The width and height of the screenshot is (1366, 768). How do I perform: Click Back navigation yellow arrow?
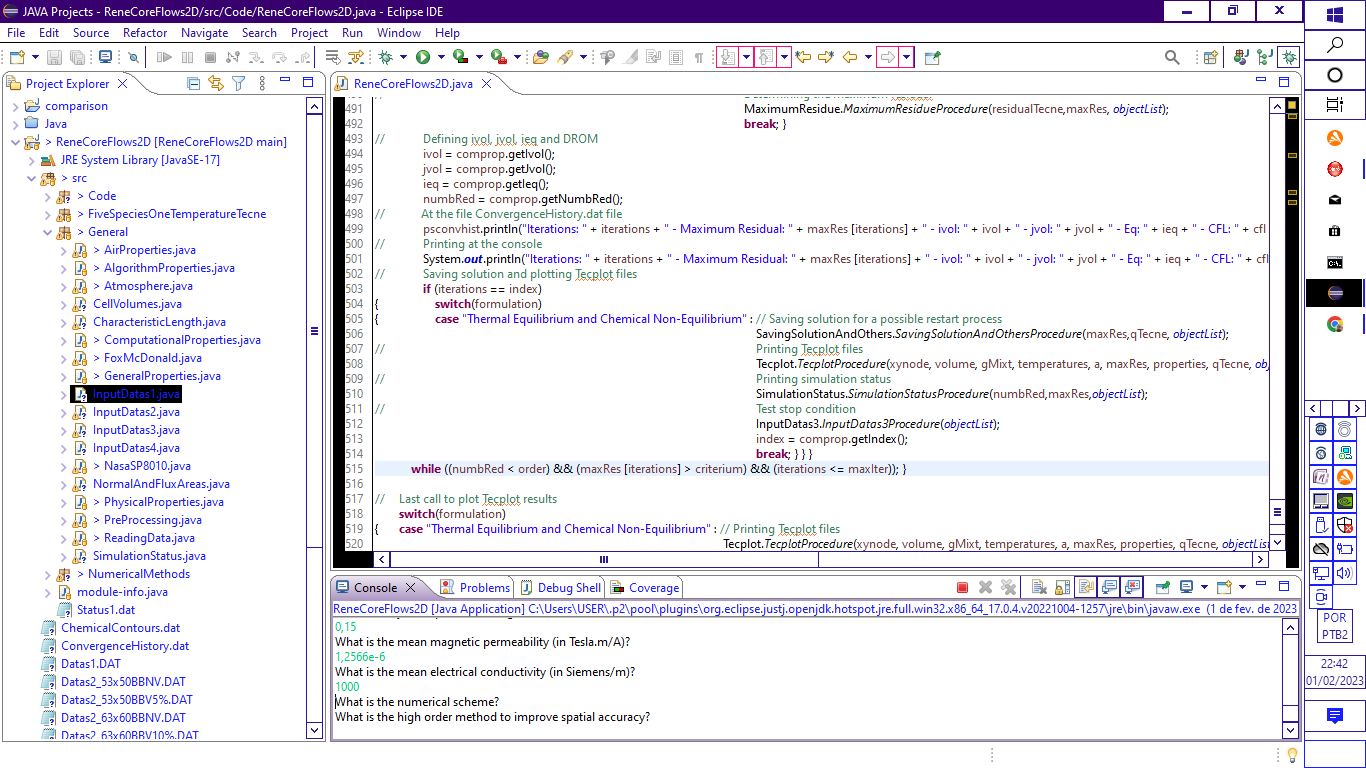coord(849,57)
